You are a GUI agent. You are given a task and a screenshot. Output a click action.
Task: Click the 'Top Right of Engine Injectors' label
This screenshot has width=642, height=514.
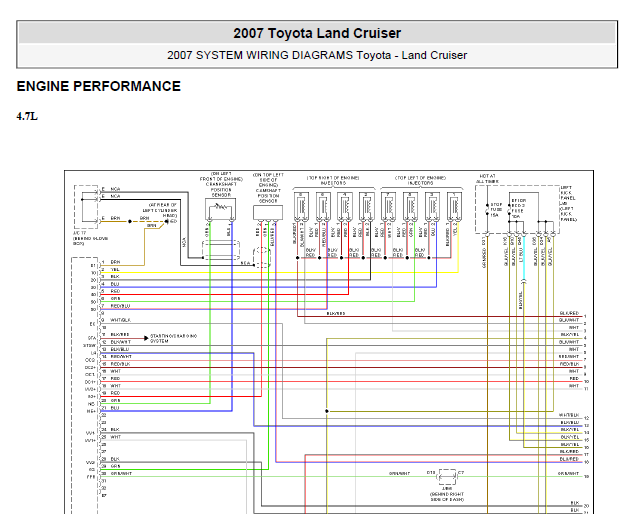point(333,180)
